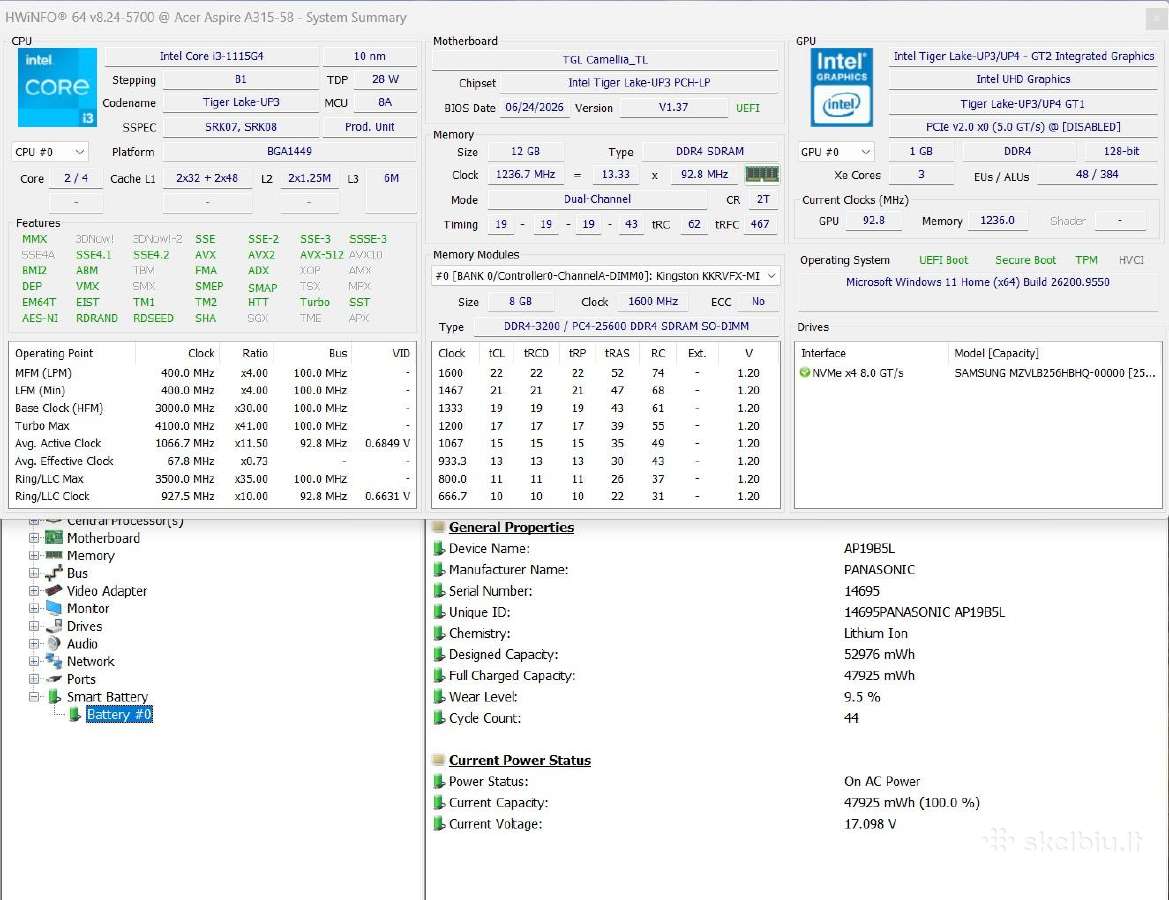The height and width of the screenshot is (900, 1169).
Task: Click the battery icon beside Chemistry
Action: click(x=439, y=633)
